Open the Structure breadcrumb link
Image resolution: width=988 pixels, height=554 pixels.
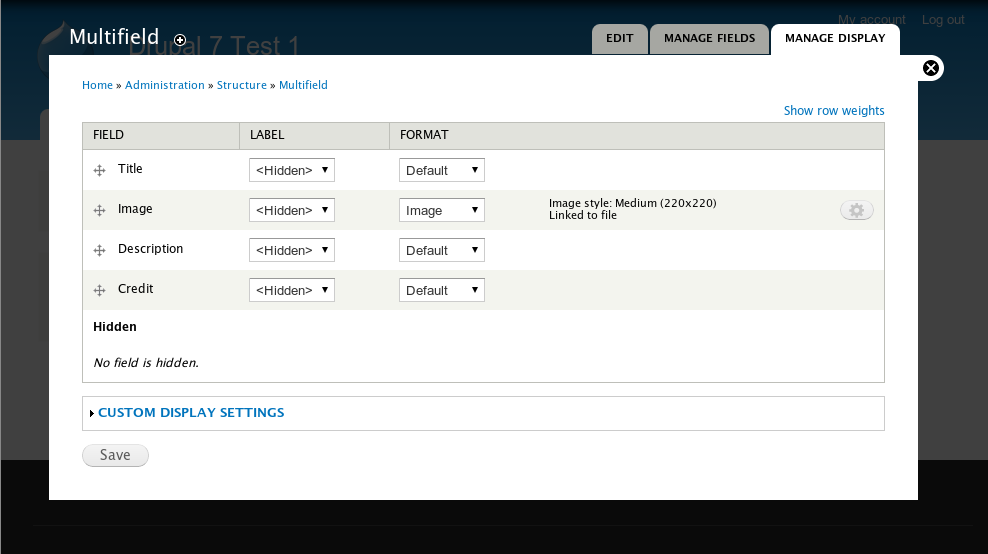pos(242,85)
